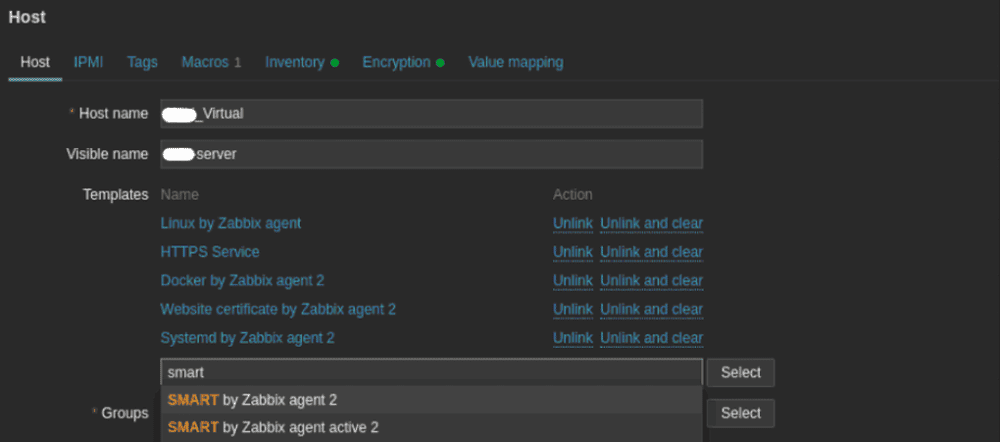
Task: Switch to the IPMI tab
Action: coord(88,62)
